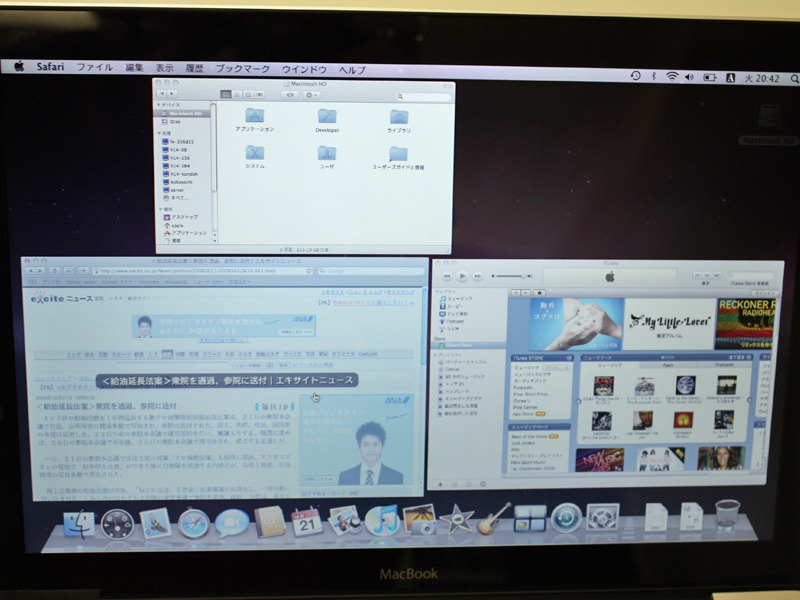Toggle iTunes shuffle button
The width and height of the screenshot is (800, 600).
point(454,484)
